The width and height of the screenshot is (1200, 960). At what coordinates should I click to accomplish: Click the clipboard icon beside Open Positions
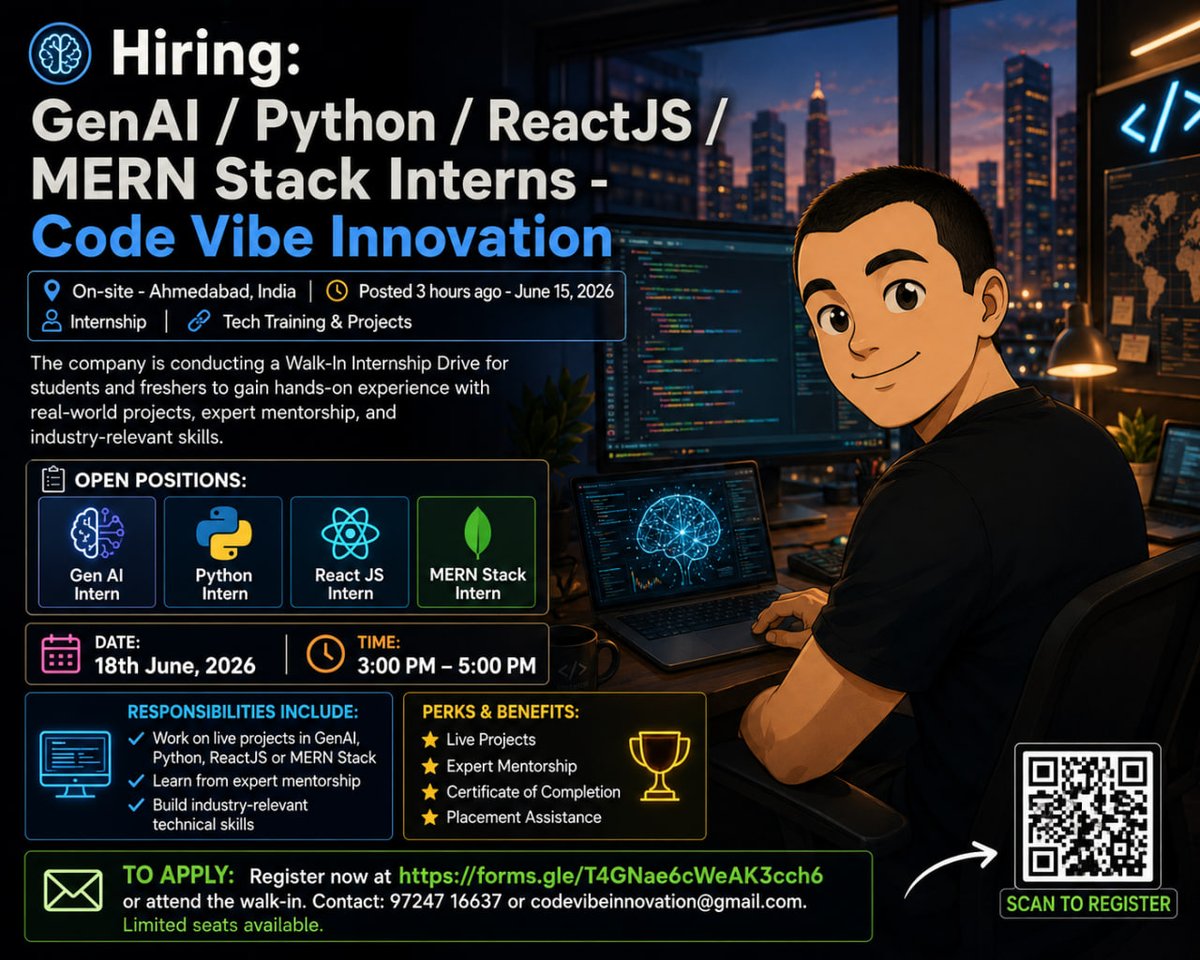pyautogui.click(x=54, y=480)
